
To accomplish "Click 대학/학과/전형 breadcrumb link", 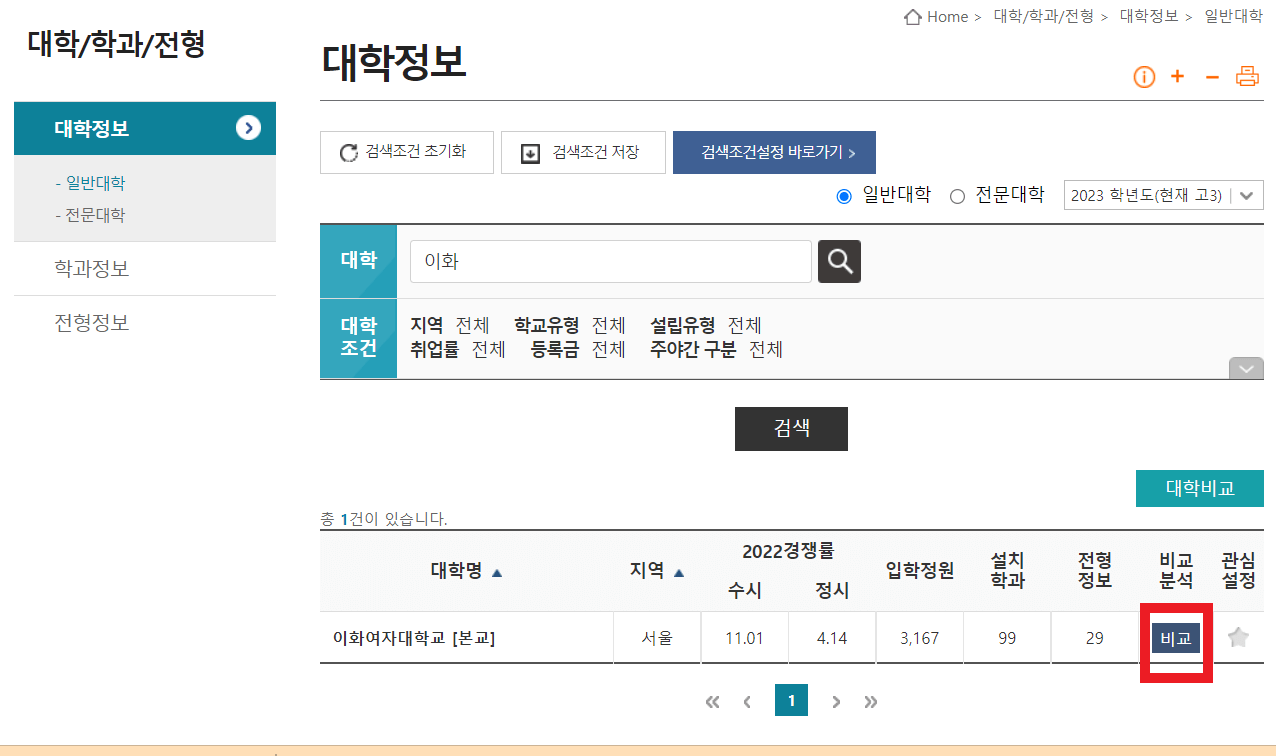I will (x=1044, y=16).
